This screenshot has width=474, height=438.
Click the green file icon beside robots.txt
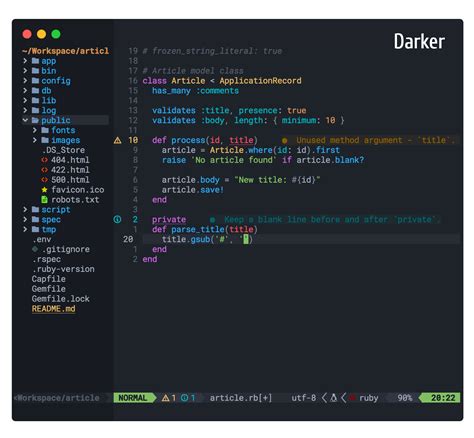[x=44, y=200]
